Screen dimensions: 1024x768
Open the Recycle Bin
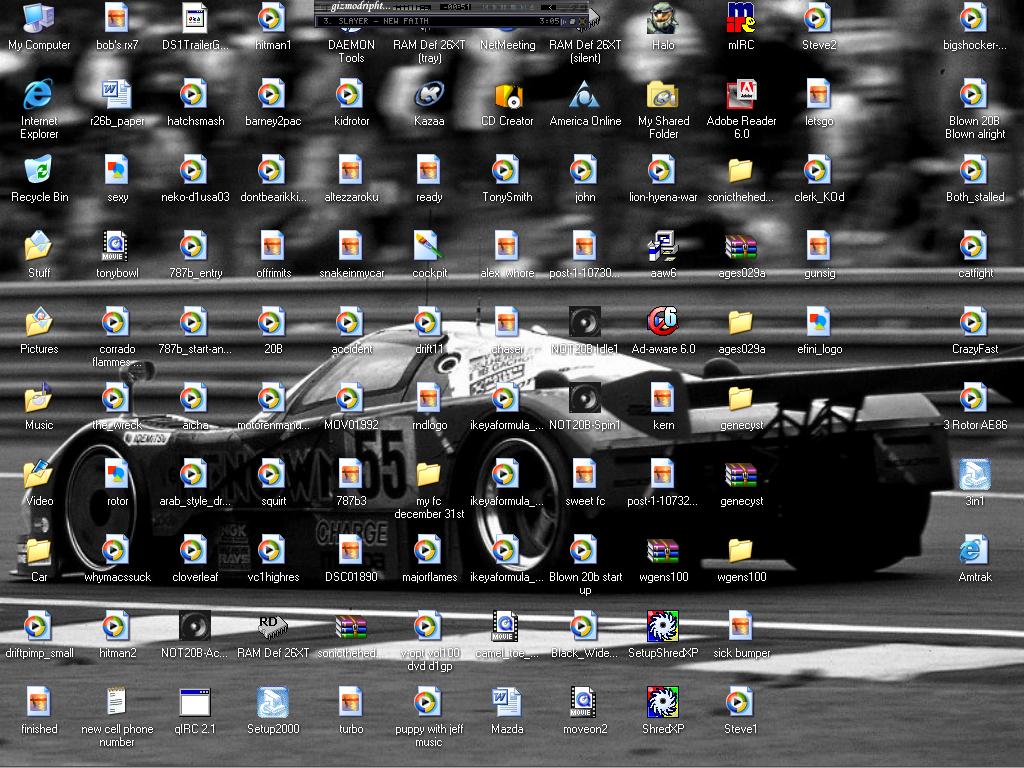39,171
